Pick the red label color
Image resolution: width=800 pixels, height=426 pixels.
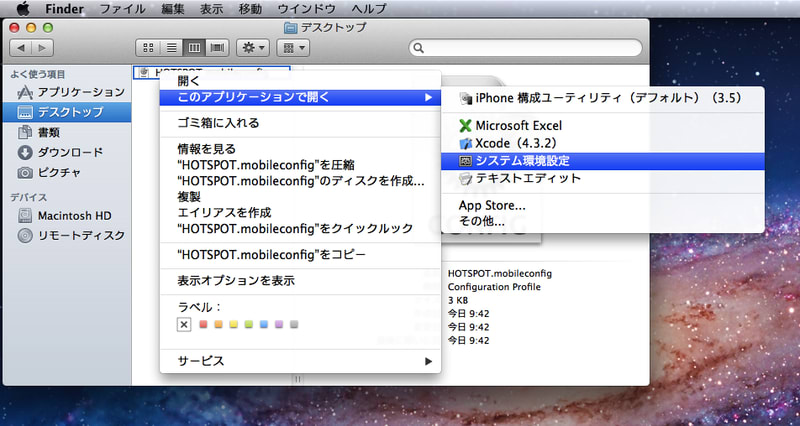pos(204,324)
